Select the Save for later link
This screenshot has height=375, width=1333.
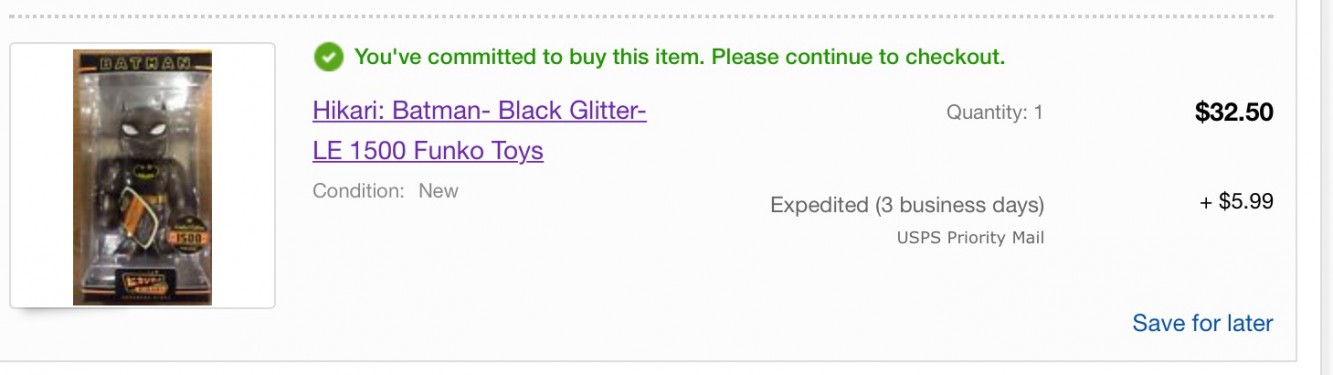click(x=1202, y=323)
